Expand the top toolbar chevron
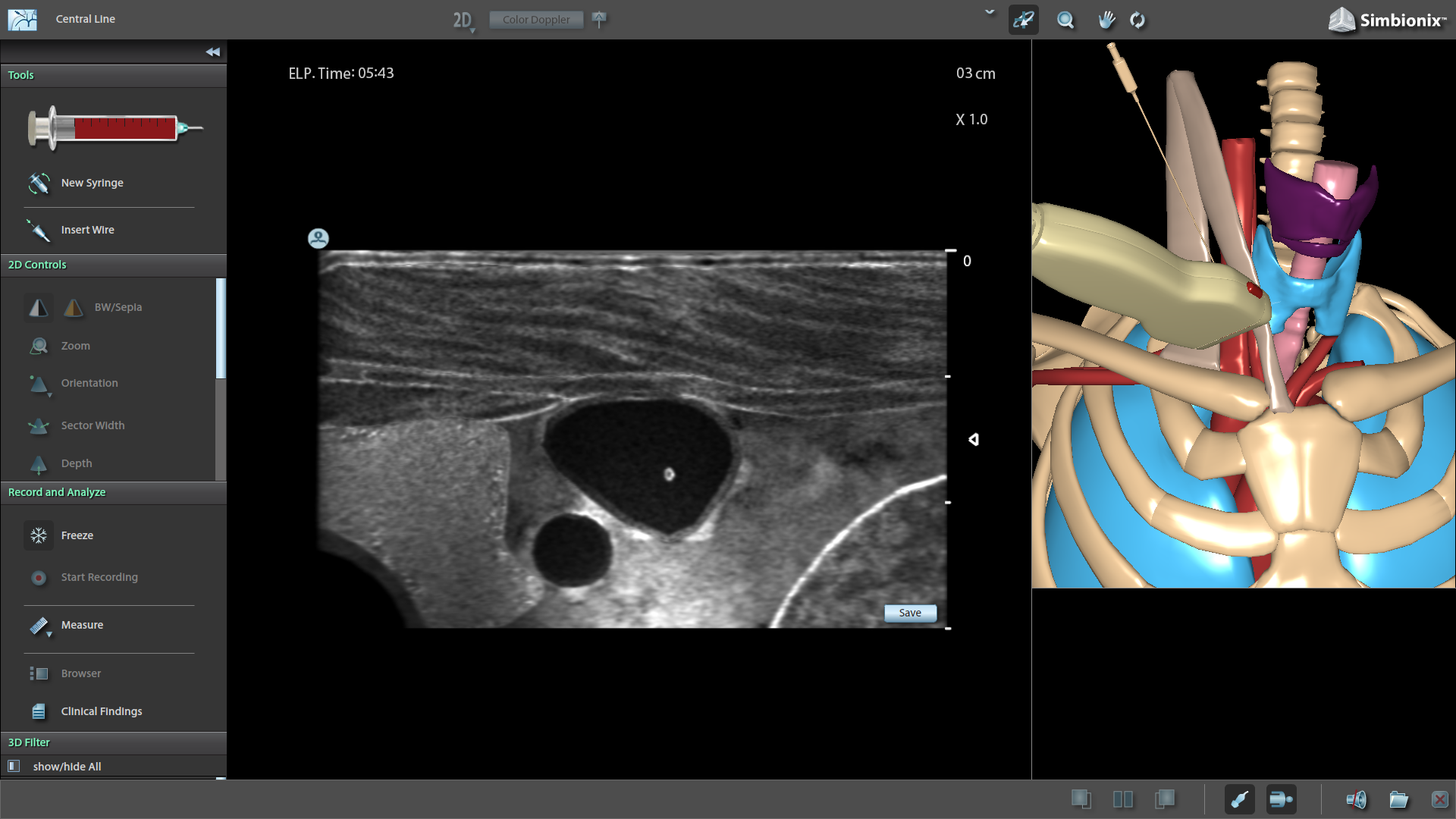The width and height of the screenshot is (1456, 819). 990,12
